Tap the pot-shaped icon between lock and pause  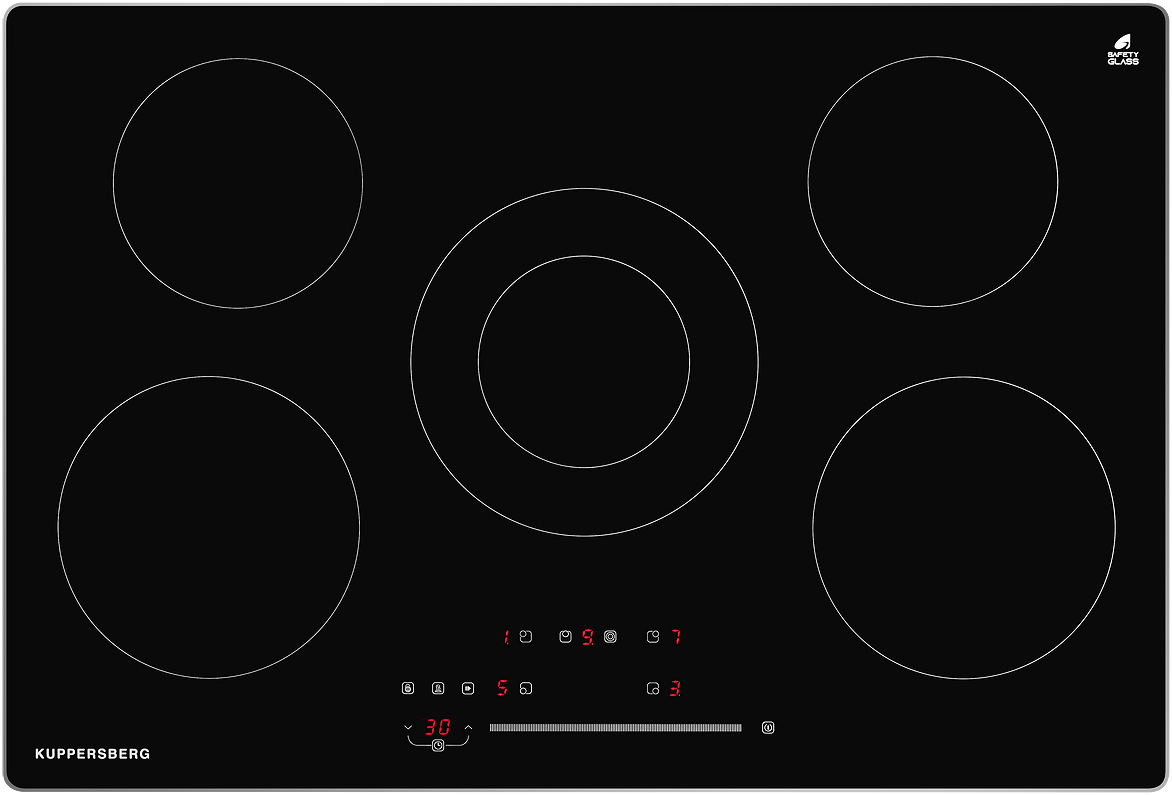(438, 688)
